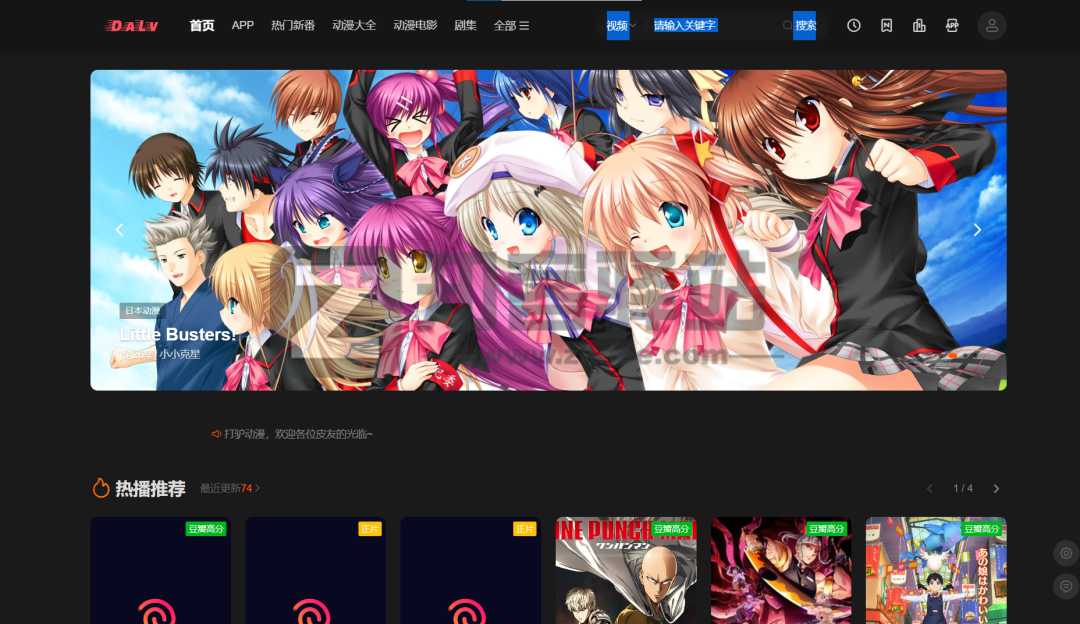The width and height of the screenshot is (1080, 624).
Task: Expand the 视频 search type dropdown
Action: tap(620, 25)
